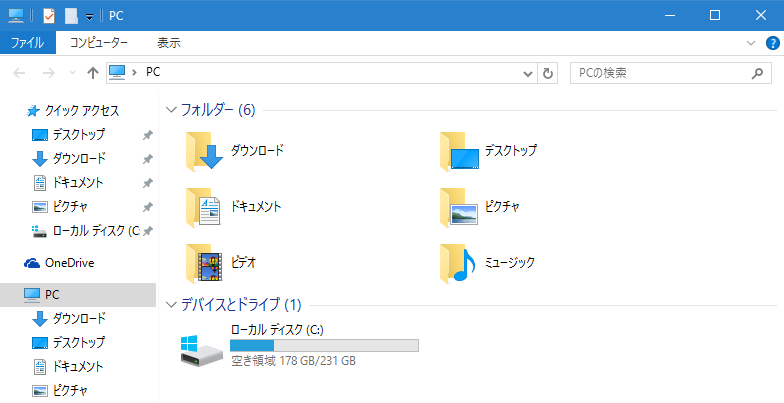This screenshot has height=403, width=784.
Task: Click the PC path in the address bar
Action: (153, 72)
